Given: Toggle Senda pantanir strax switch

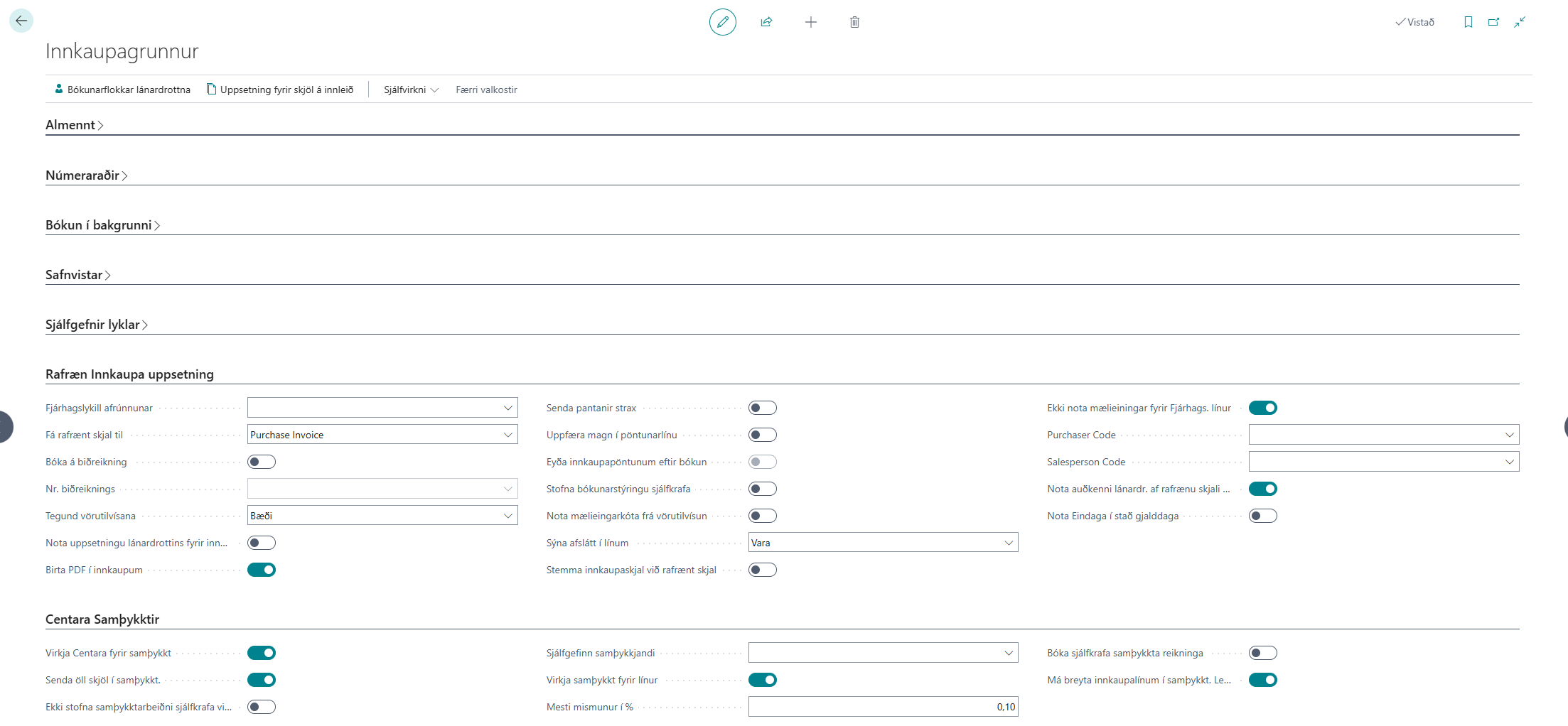Looking at the screenshot, I should (762, 408).
